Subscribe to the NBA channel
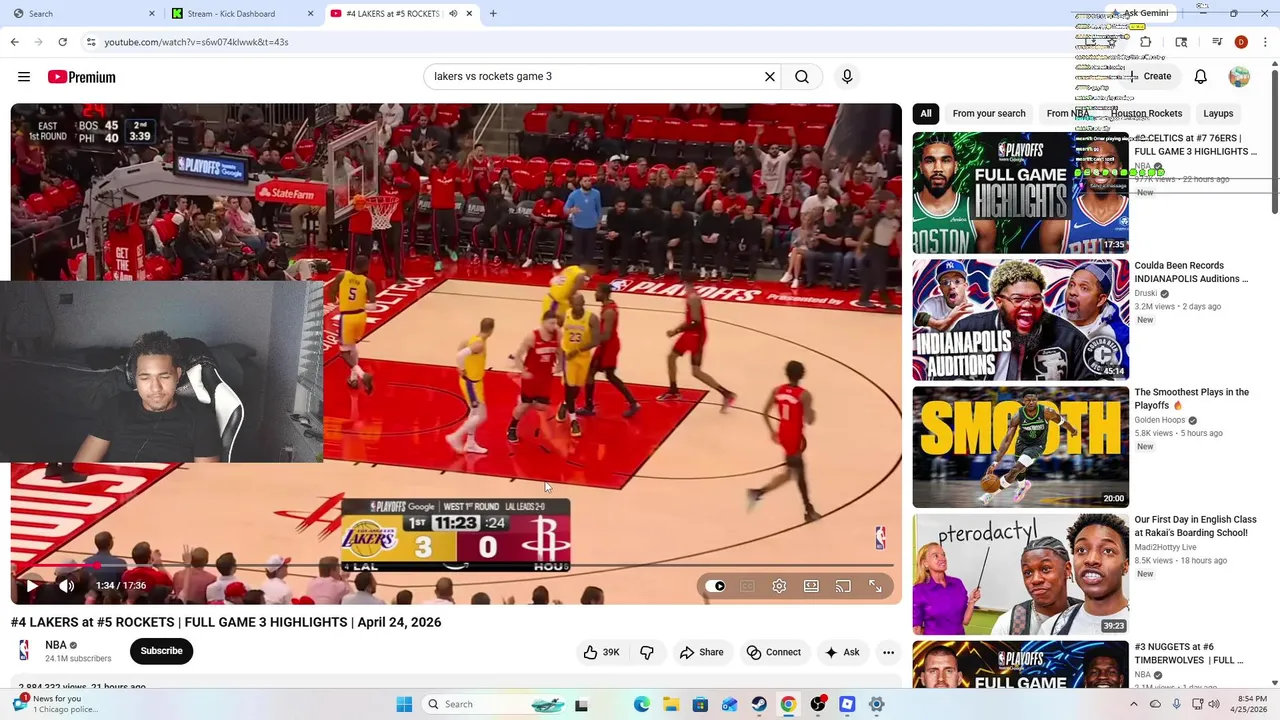The width and height of the screenshot is (1280, 720). click(161, 651)
